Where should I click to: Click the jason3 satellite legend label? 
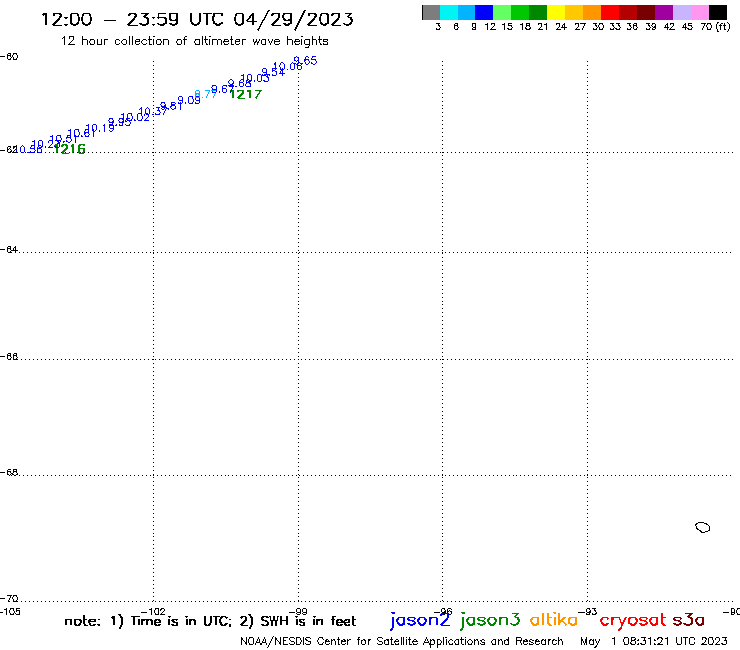point(490,620)
